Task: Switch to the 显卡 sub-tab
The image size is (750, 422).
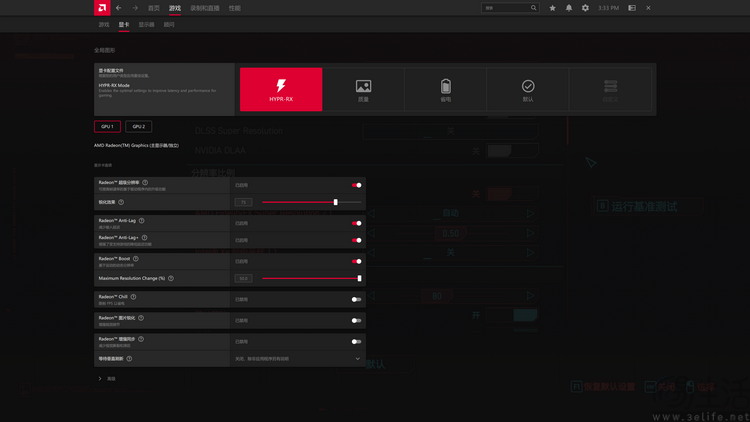Action: 124,24
